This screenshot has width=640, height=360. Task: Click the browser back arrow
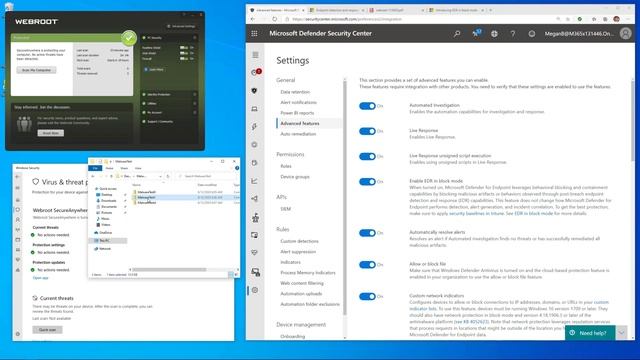click(253, 19)
